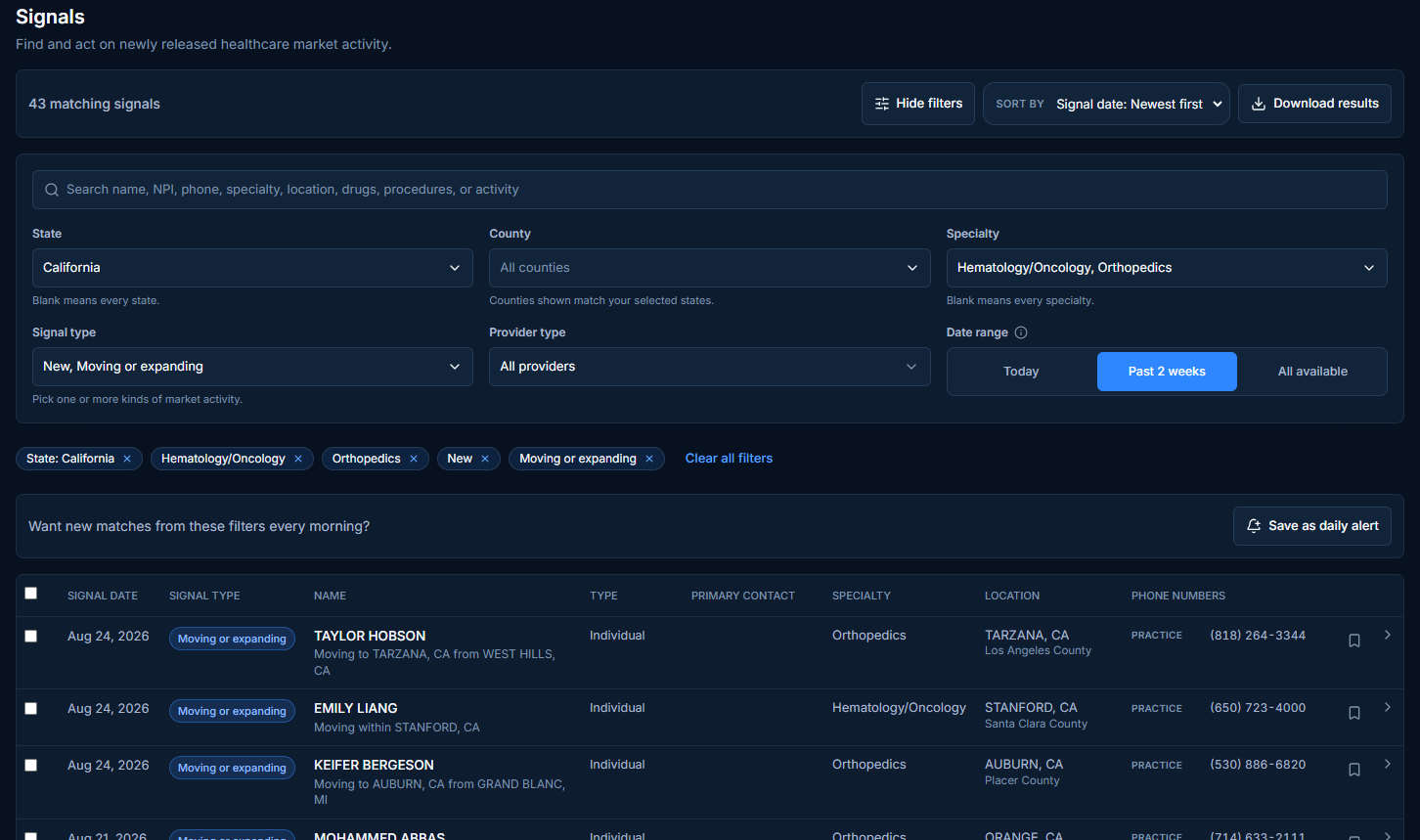The image size is (1420, 840).
Task: Click the STANFORD, CA location
Action: point(1031,707)
